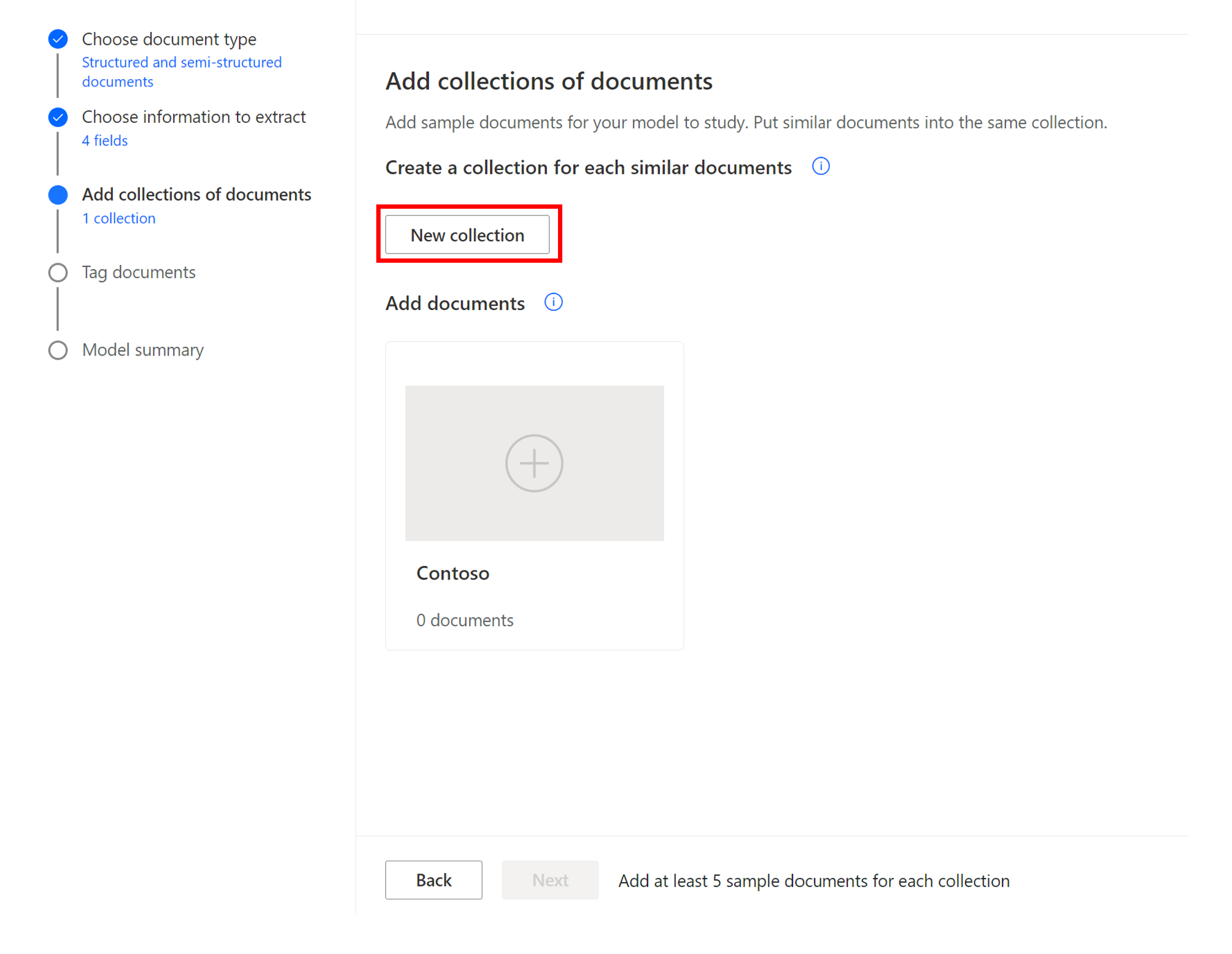Image resolution: width=1232 pixels, height=954 pixels.
Task: Click the empty circle for Tag documents step
Action: point(58,273)
